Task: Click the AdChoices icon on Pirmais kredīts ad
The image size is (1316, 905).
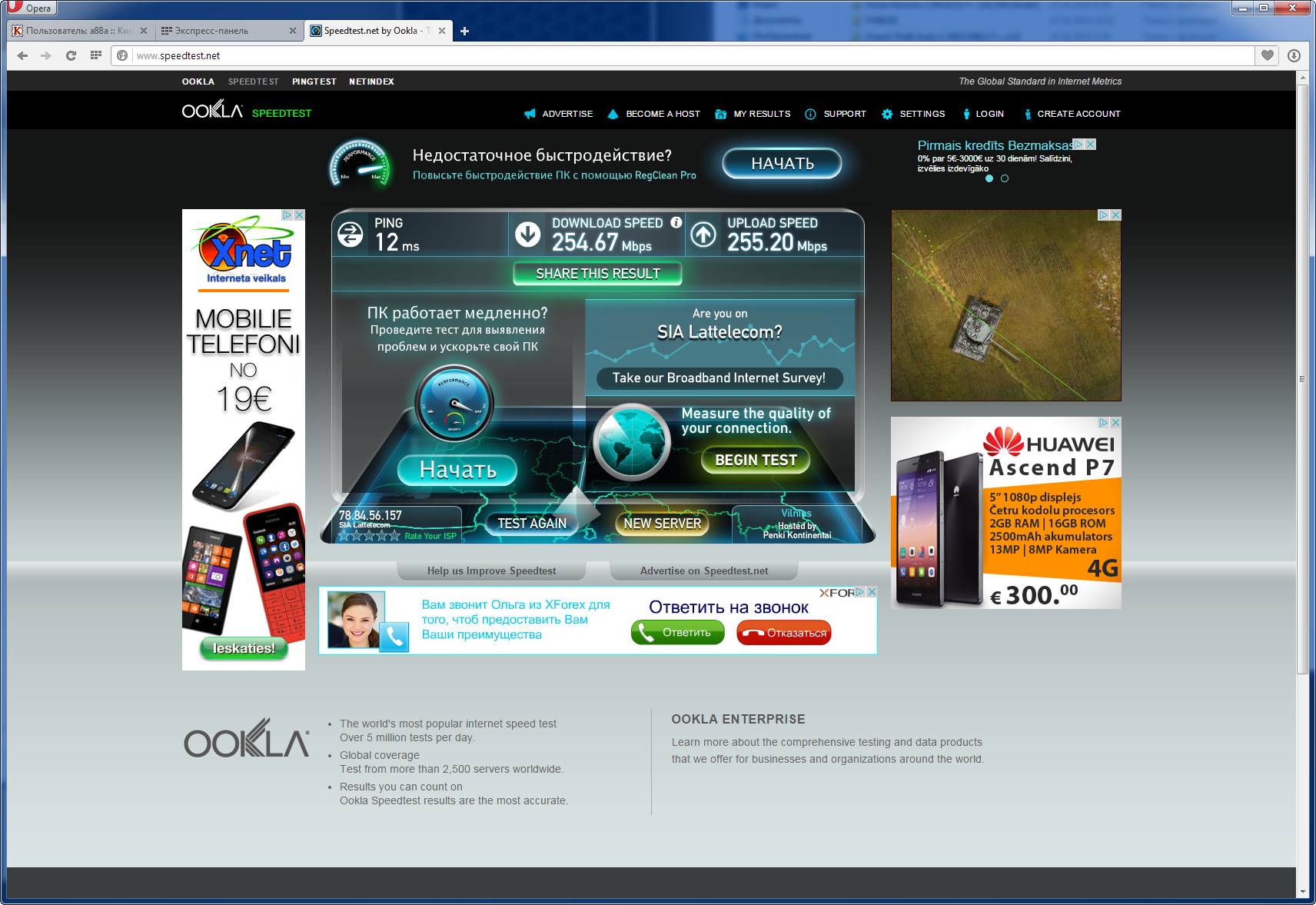Action: (1078, 144)
